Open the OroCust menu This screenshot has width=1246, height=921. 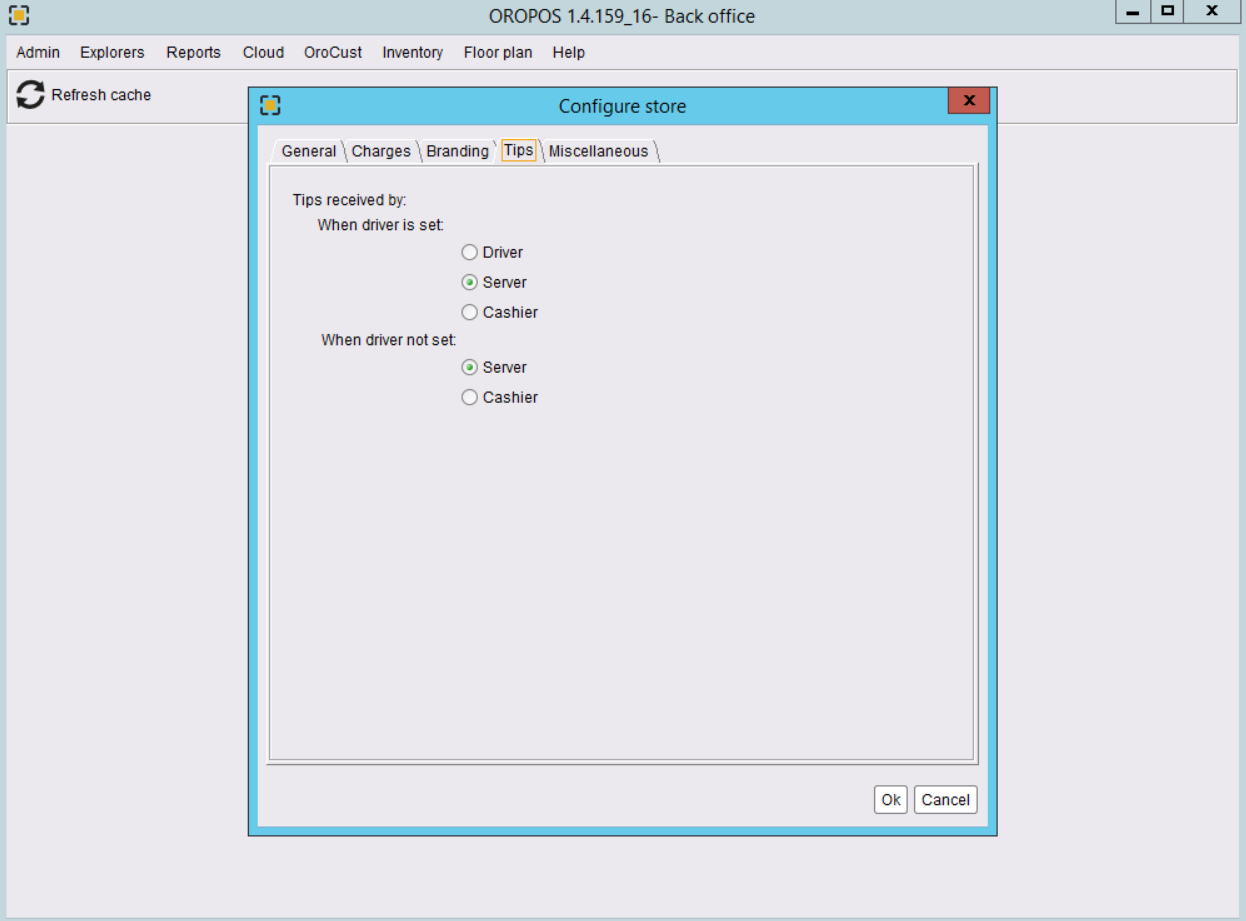[333, 52]
